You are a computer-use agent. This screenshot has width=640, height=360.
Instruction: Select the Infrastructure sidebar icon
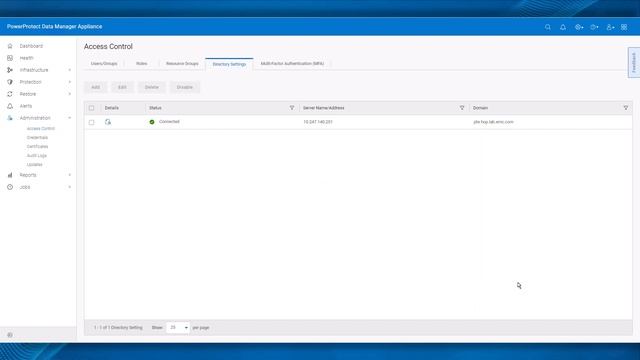[x=10, y=70]
